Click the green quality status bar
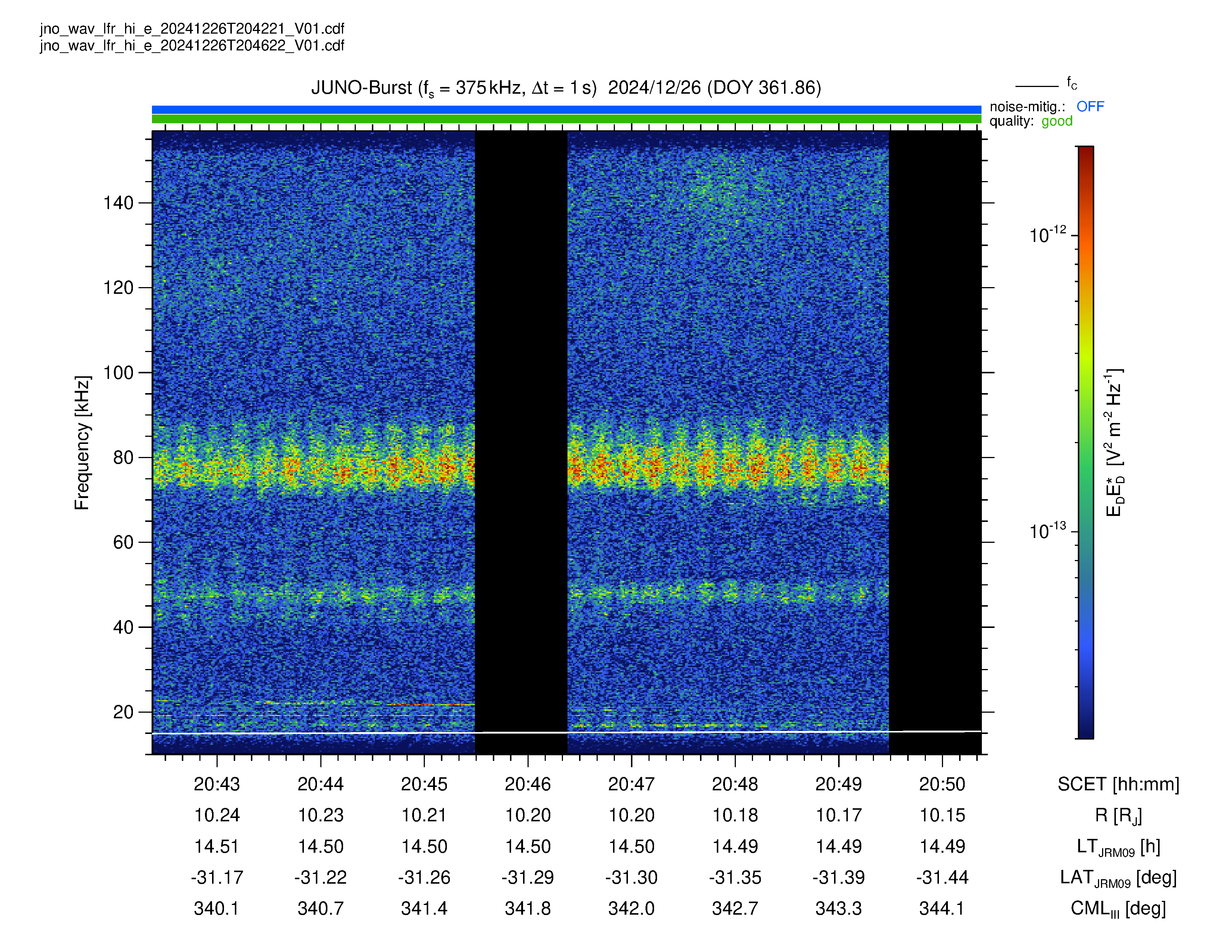Screen dimensions: 1232x952 coord(566,119)
